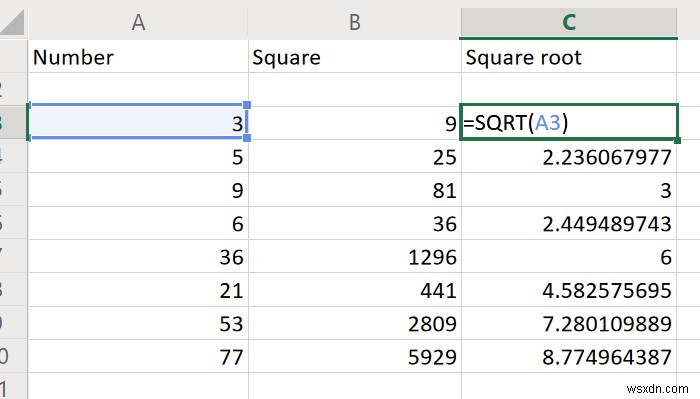Select cell with 8.774964387

point(569,357)
